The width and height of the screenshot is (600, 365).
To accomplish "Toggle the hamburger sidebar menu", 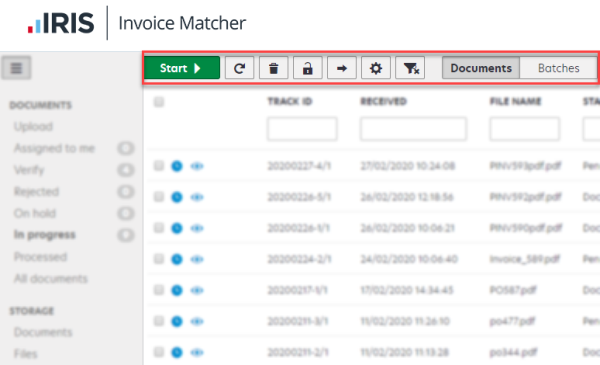I will 16,68.
